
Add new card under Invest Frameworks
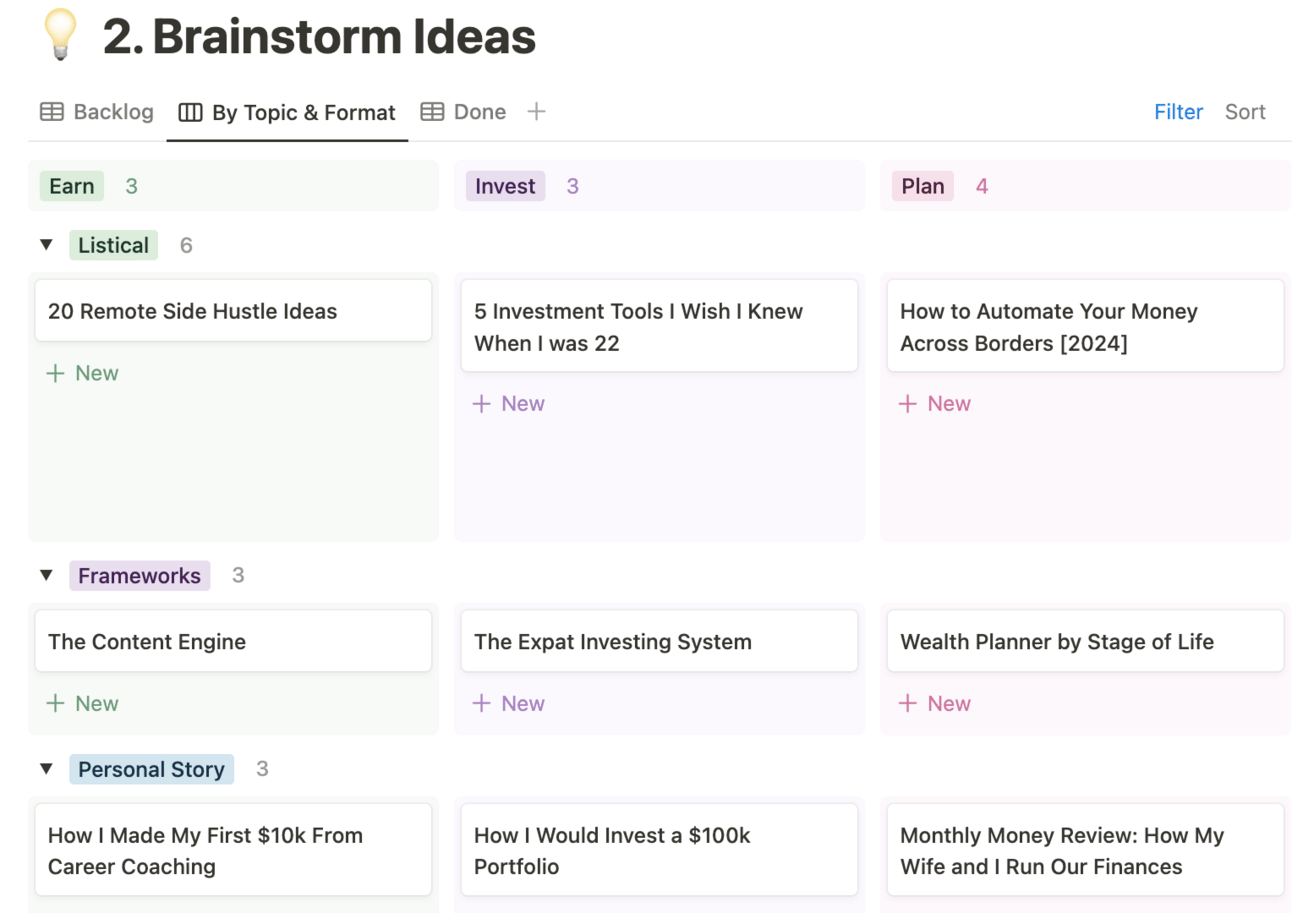pos(509,703)
